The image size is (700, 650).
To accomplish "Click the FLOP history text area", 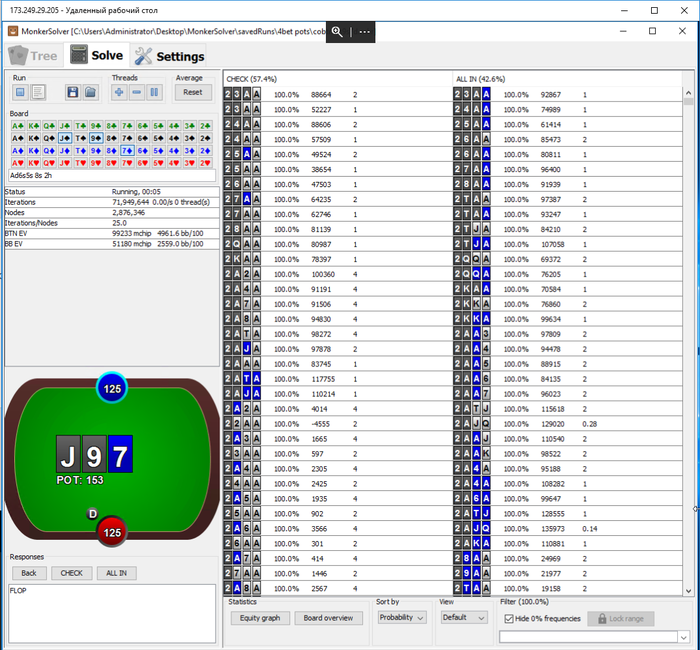I will (x=112, y=614).
